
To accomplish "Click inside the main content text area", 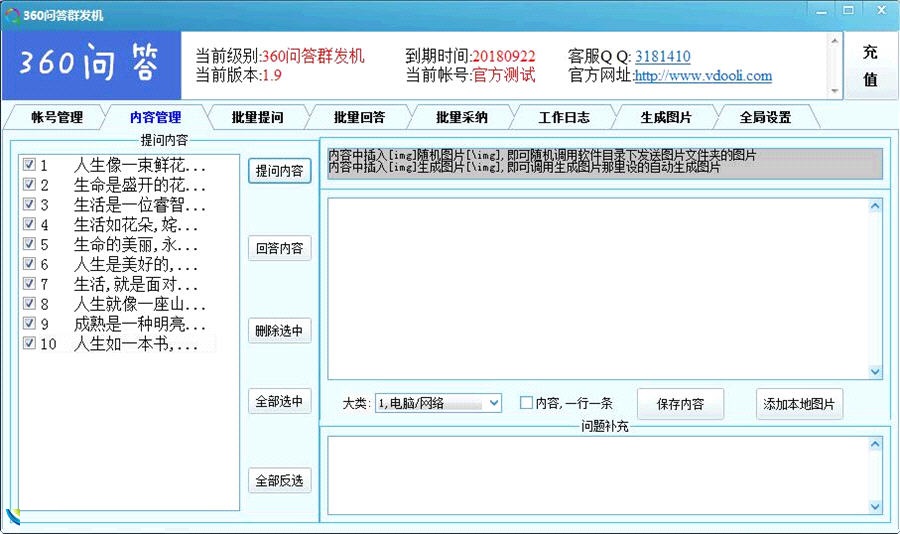I will click(x=598, y=288).
